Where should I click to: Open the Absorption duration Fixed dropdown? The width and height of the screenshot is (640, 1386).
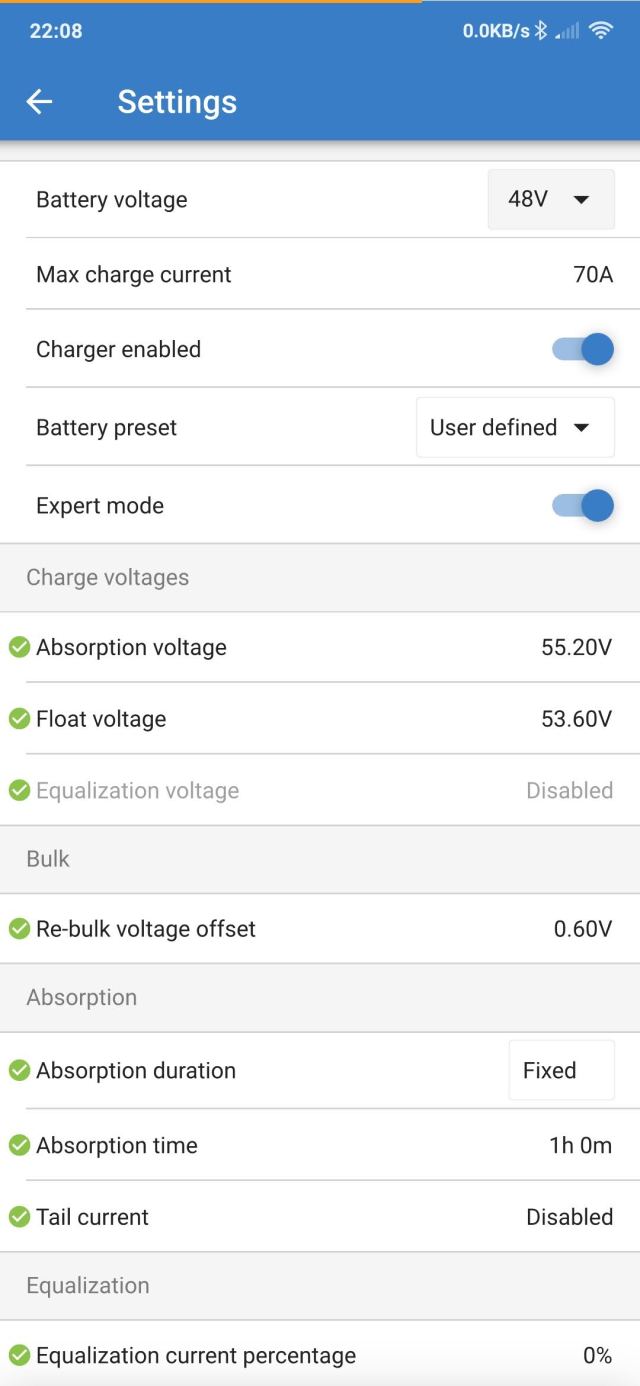coord(560,1070)
